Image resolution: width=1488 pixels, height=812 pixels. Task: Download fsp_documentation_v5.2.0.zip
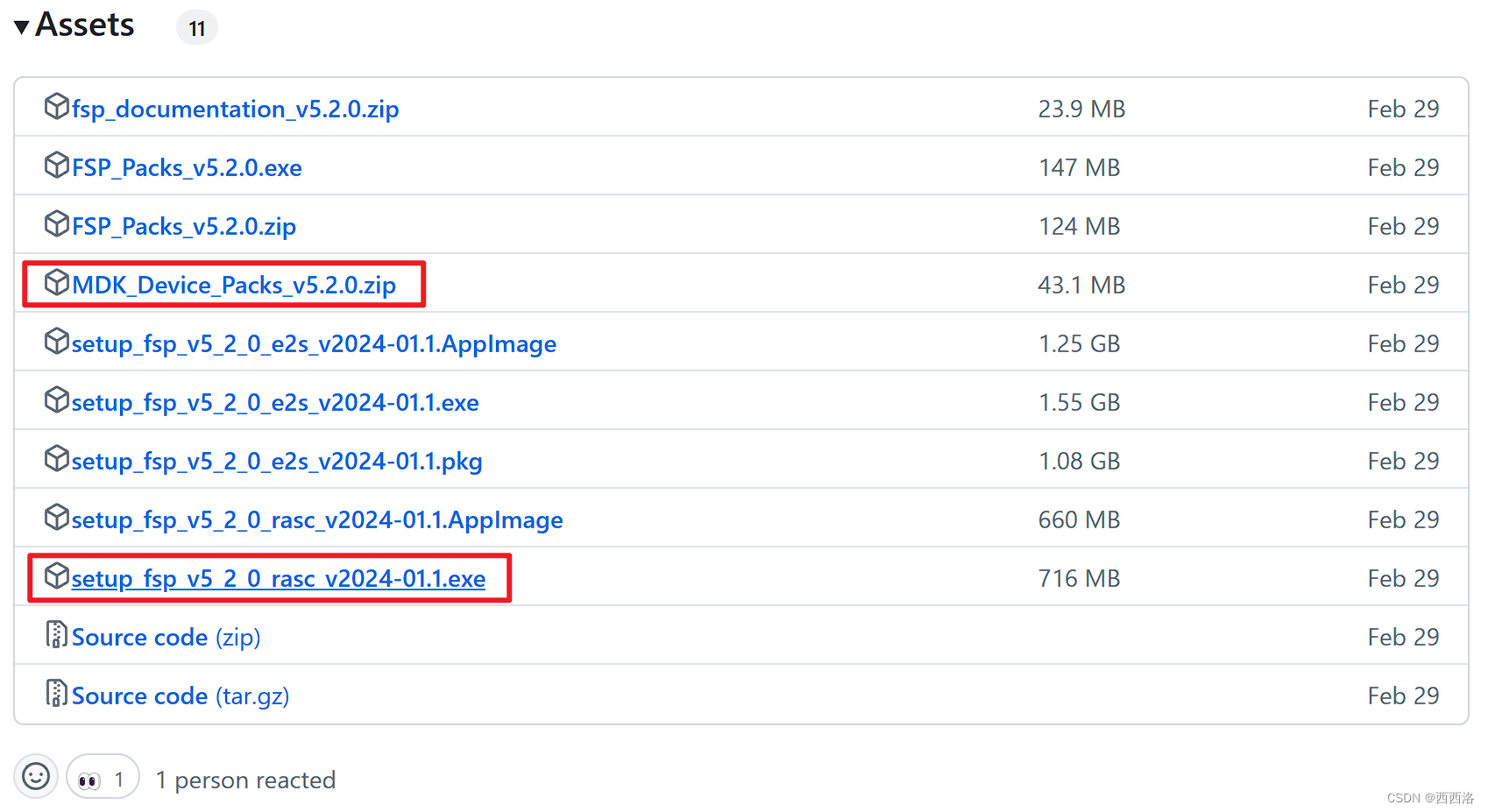pos(235,109)
